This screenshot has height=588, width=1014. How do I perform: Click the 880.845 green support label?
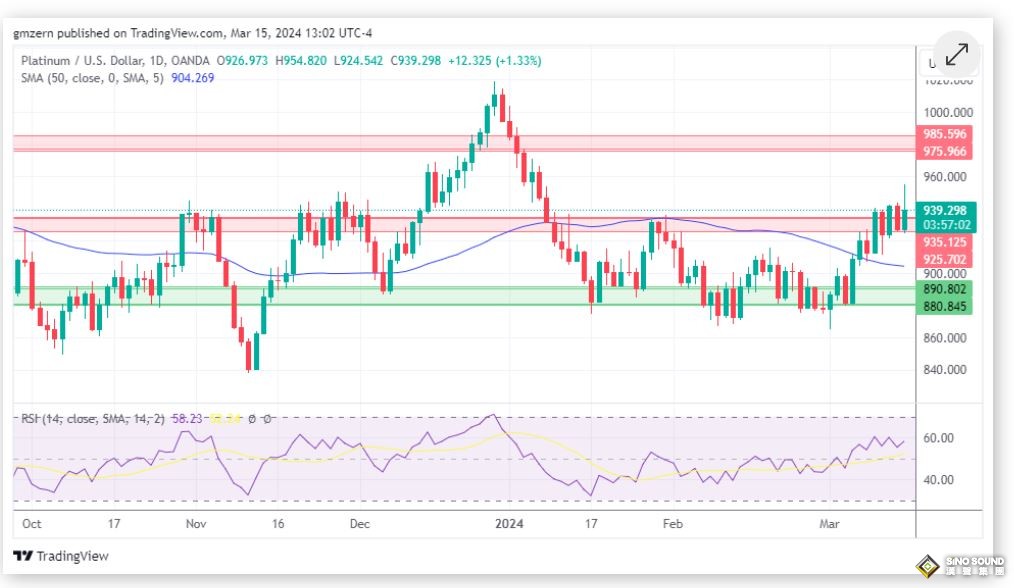coord(944,306)
